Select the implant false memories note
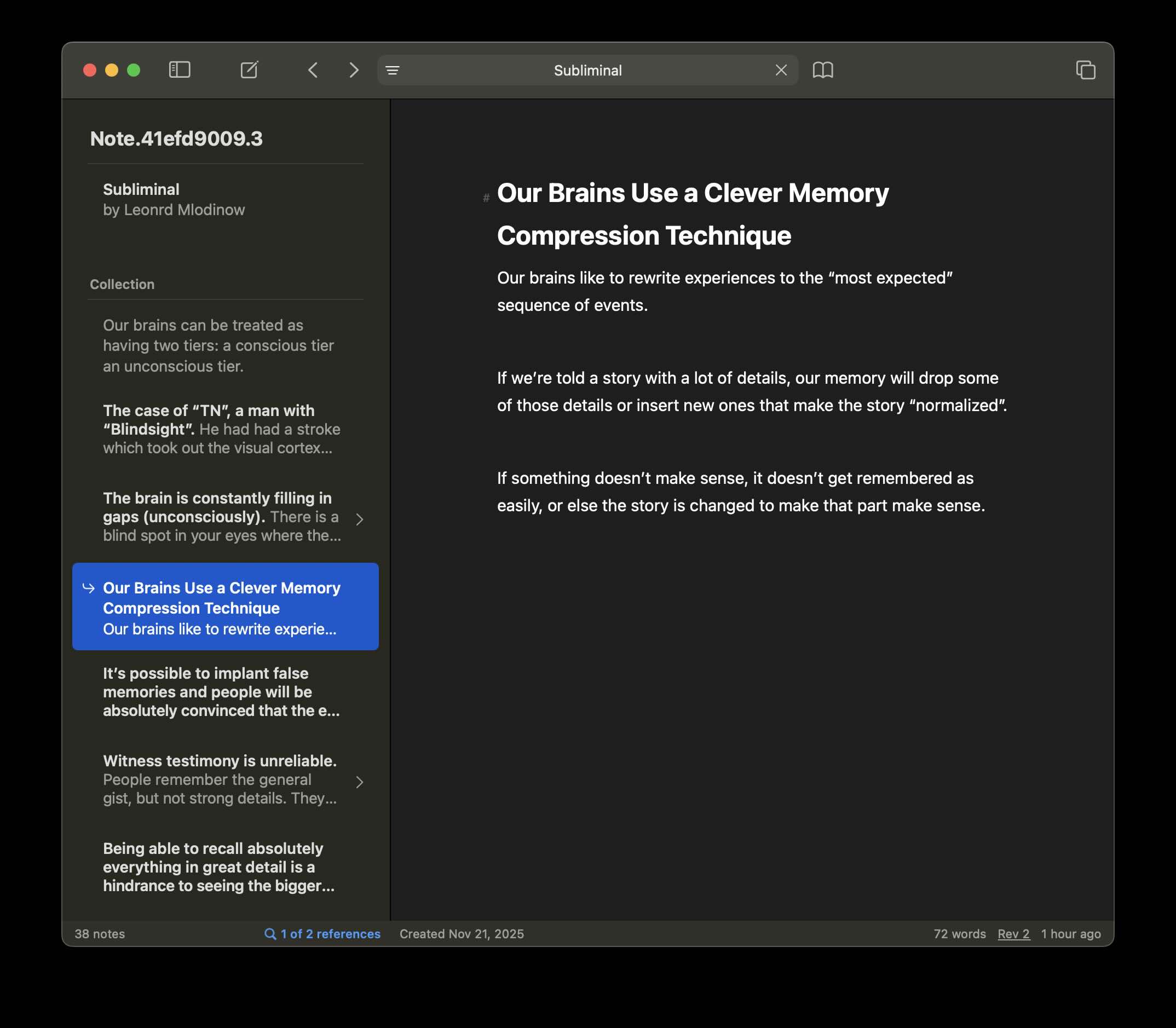 point(221,692)
